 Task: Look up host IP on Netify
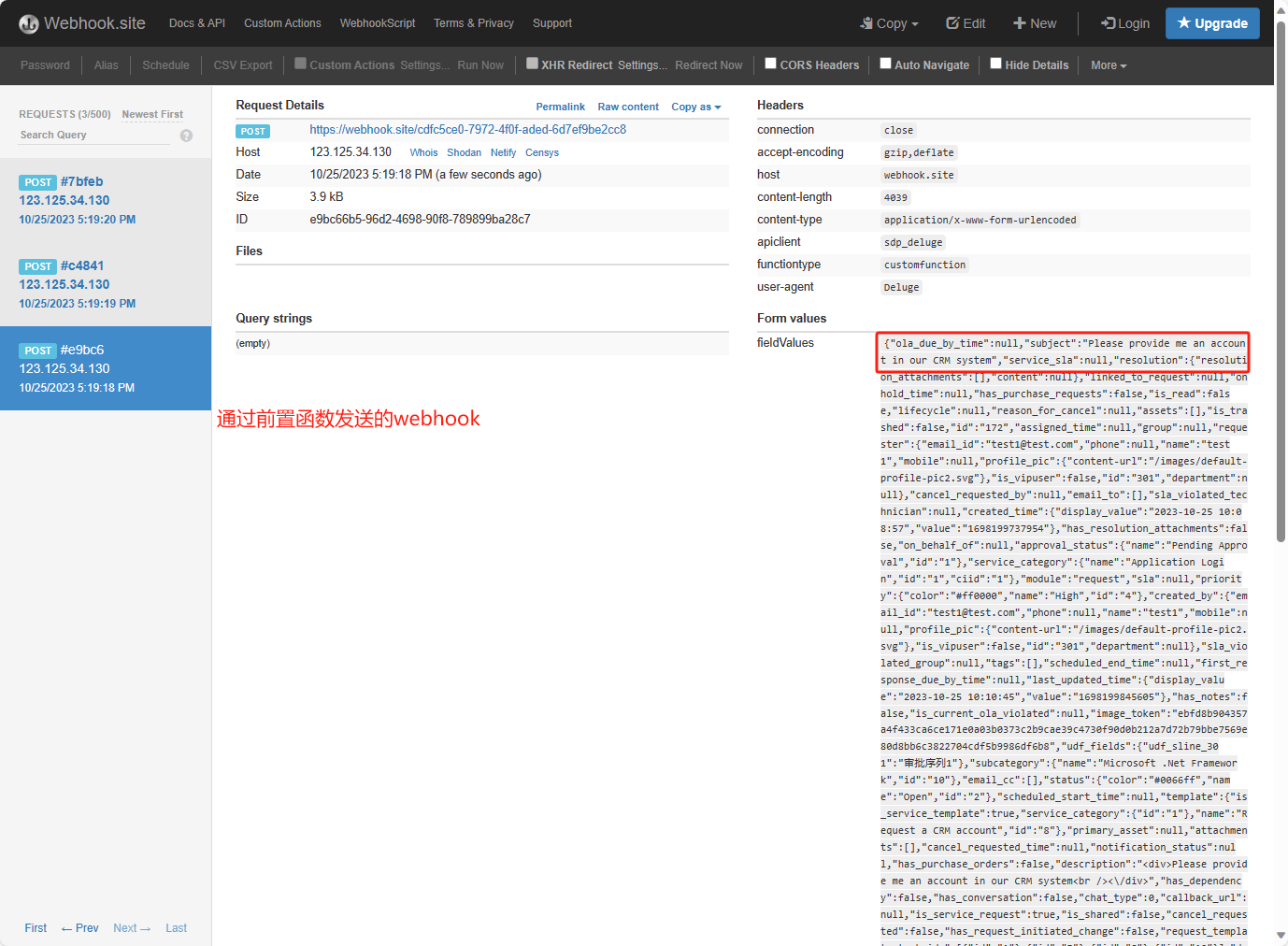coord(503,153)
